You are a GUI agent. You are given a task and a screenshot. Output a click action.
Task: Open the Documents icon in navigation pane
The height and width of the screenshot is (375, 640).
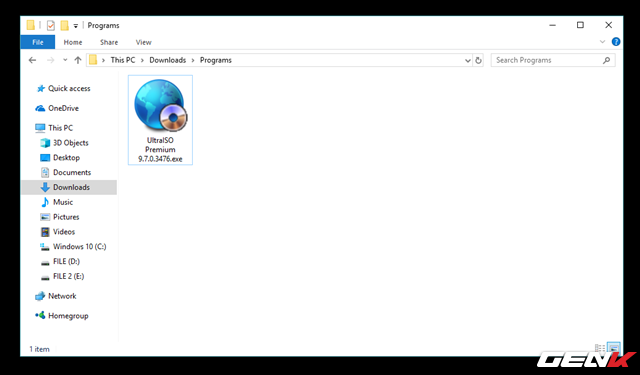(45, 173)
